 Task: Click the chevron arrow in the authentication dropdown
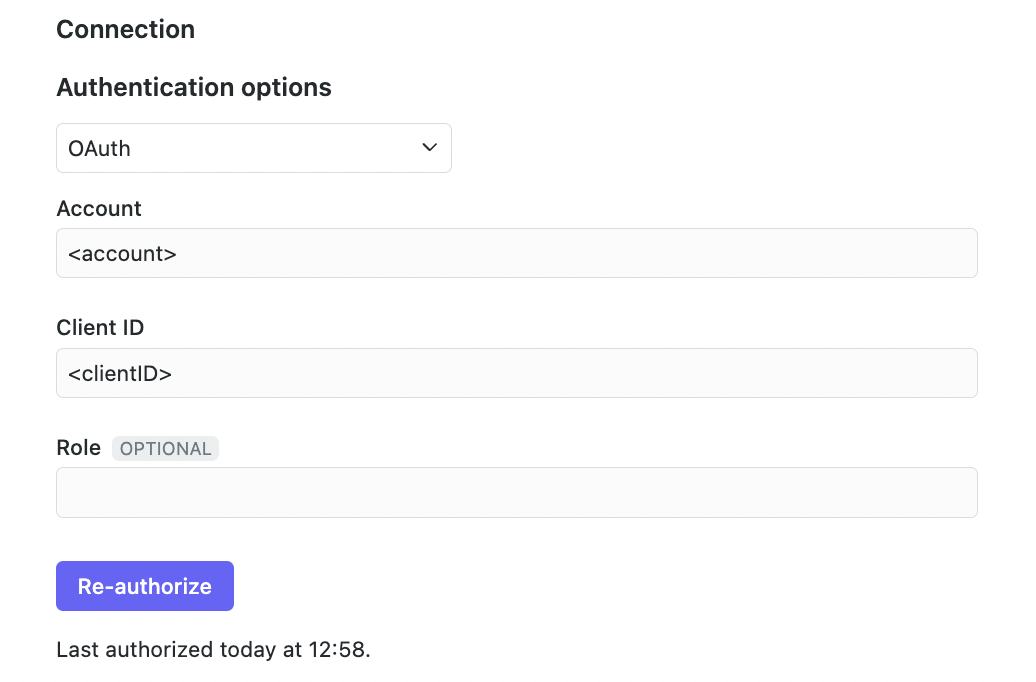[430, 148]
